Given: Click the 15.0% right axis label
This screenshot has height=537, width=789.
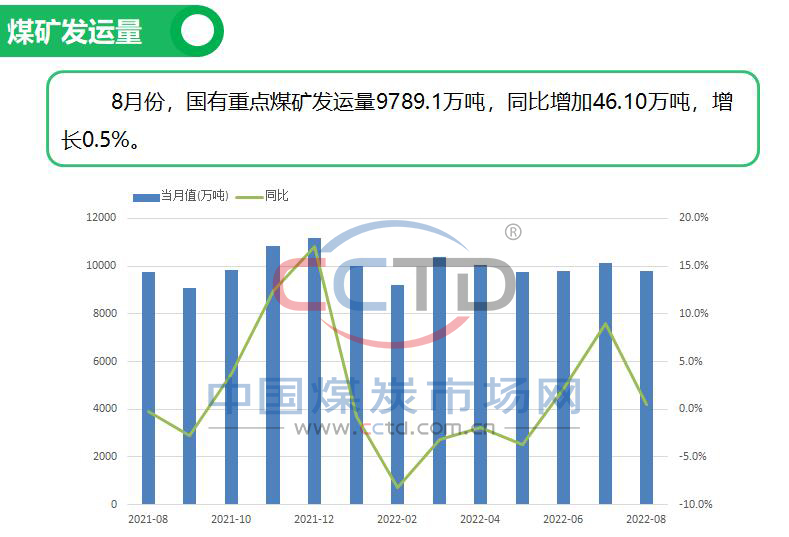Looking at the screenshot, I should (693, 265).
